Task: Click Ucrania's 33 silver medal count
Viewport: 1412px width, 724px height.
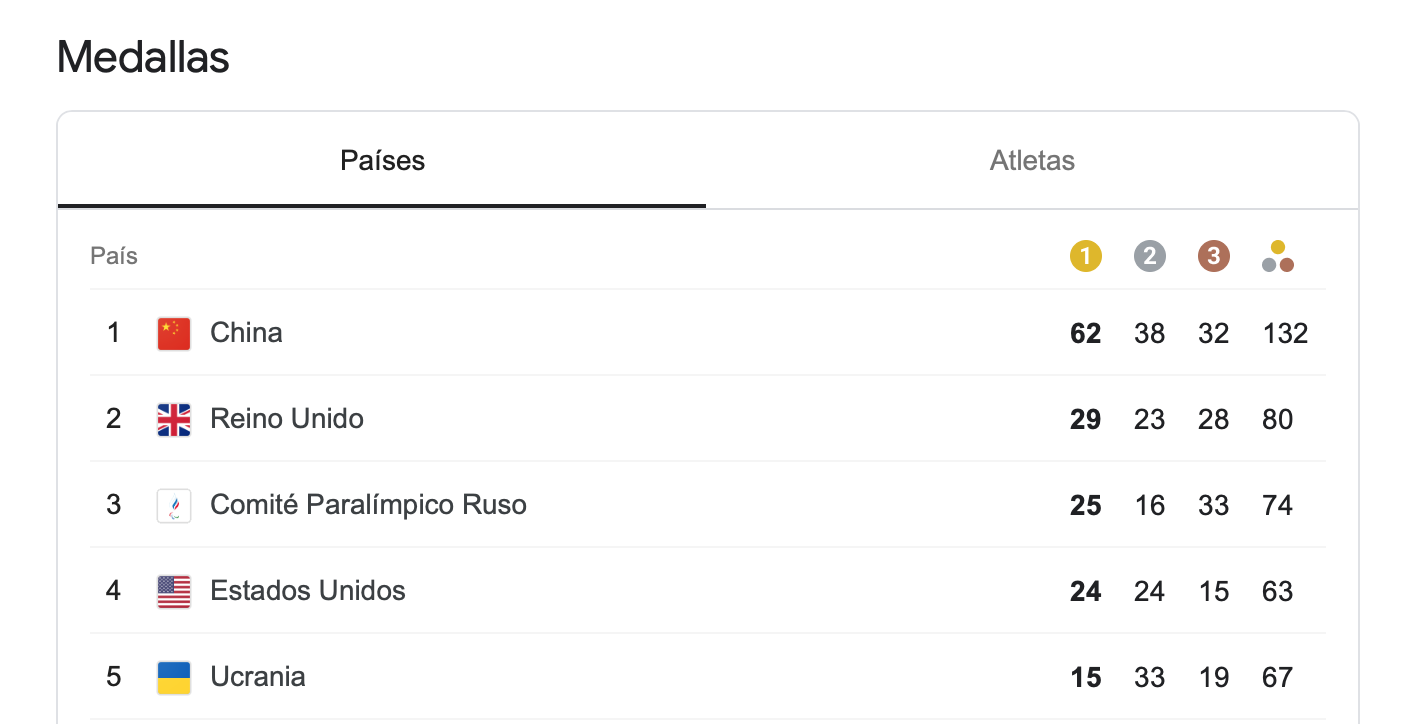Action: coord(1149,677)
